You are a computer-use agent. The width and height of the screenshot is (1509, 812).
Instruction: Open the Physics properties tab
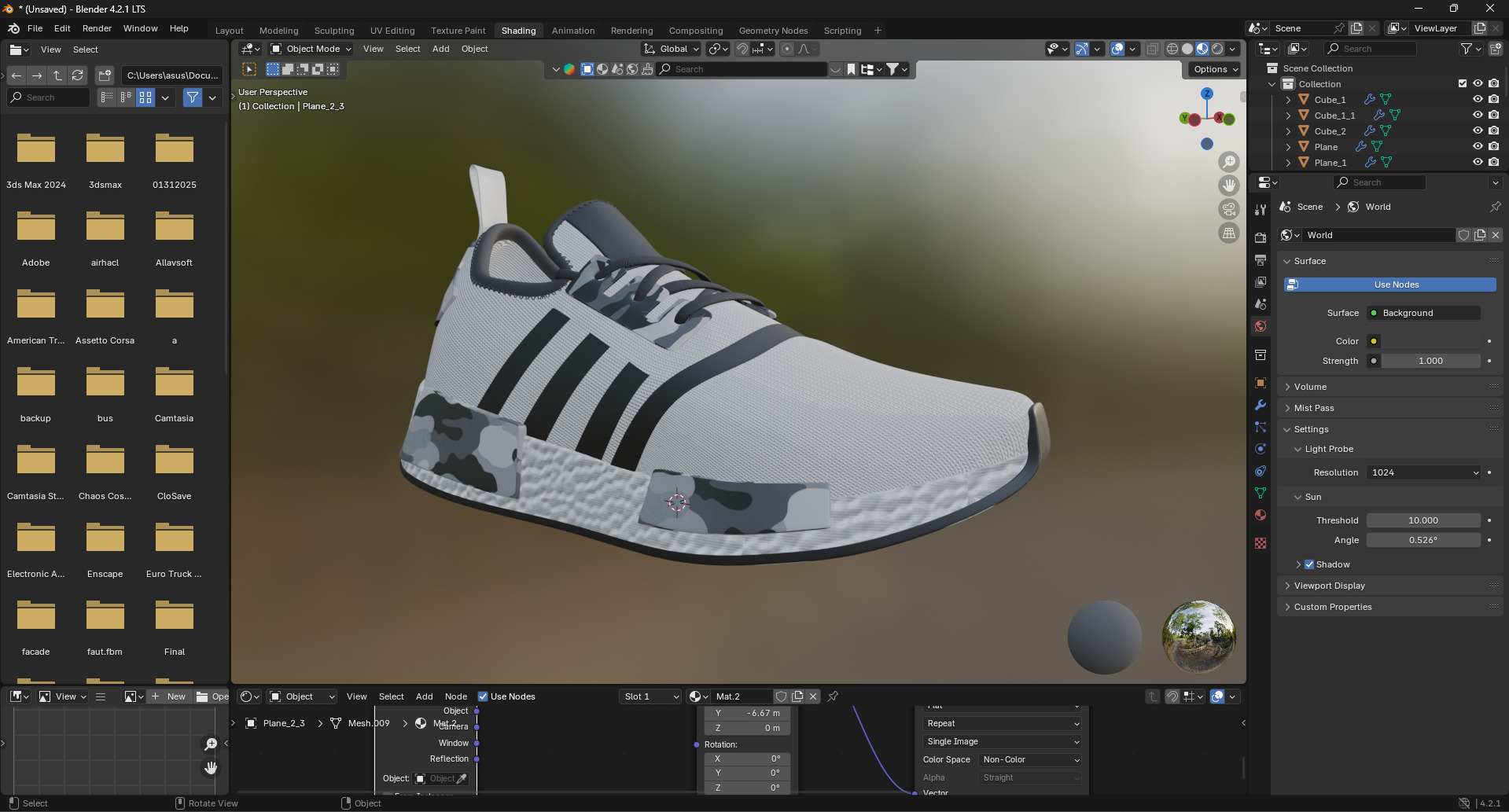click(1261, 449)
